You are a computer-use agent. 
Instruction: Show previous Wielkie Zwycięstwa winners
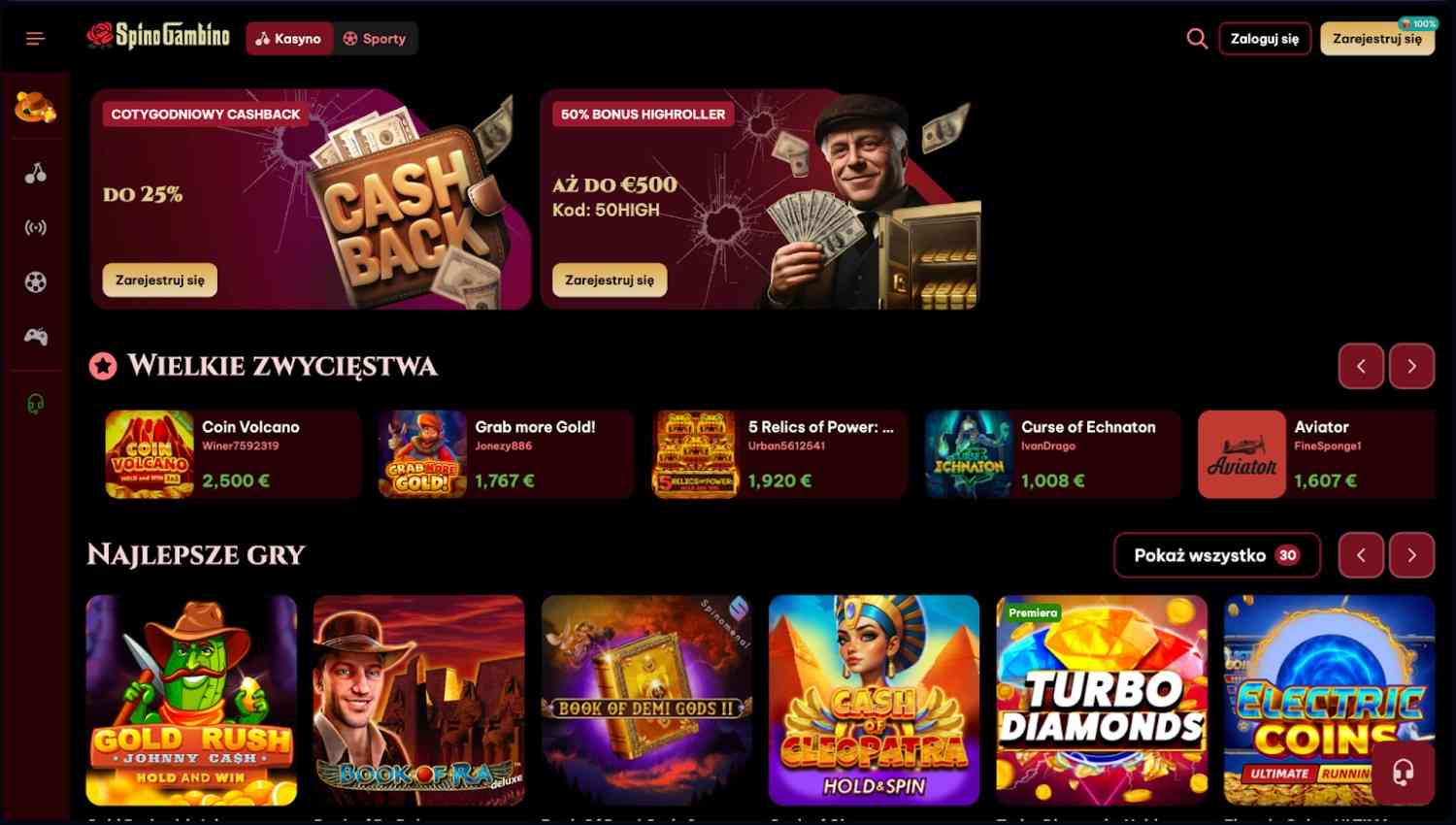pyautogui.click(x=1361, y=366)
